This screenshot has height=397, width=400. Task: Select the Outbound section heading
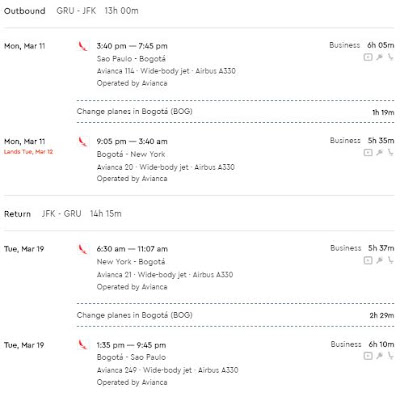[25, 11]
